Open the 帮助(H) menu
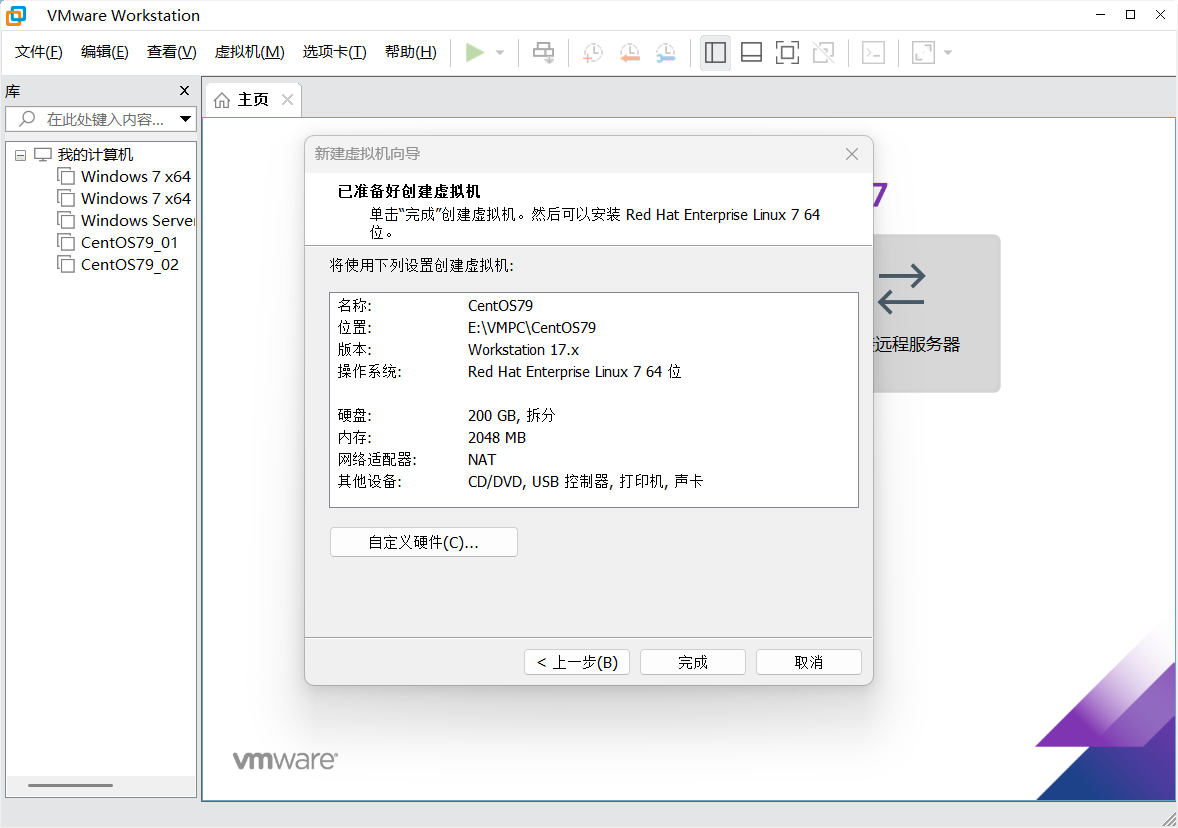1178x828 pixels. pyautogui.click(x=410, y=52)
